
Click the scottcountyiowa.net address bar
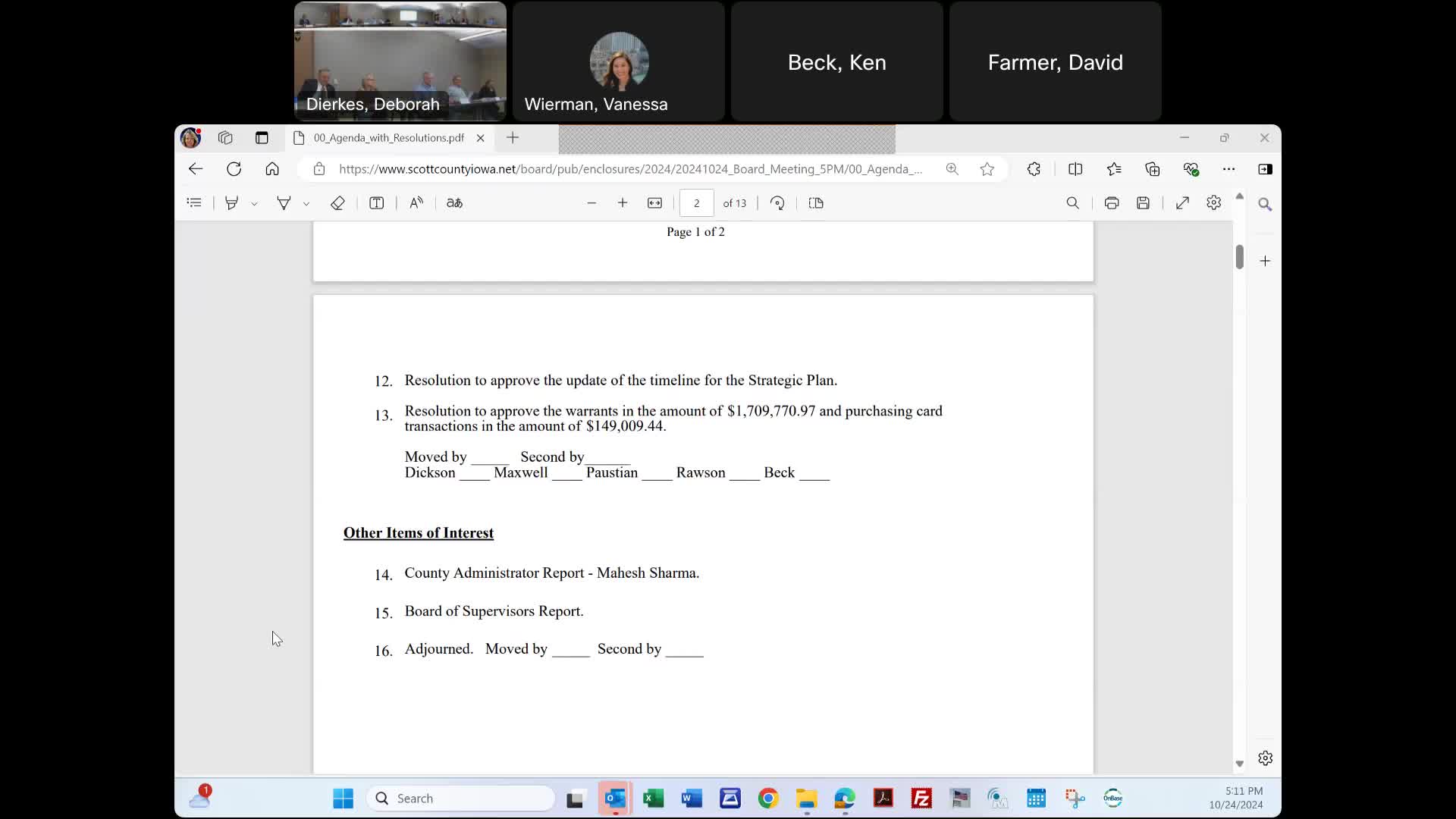coord(630,169)
